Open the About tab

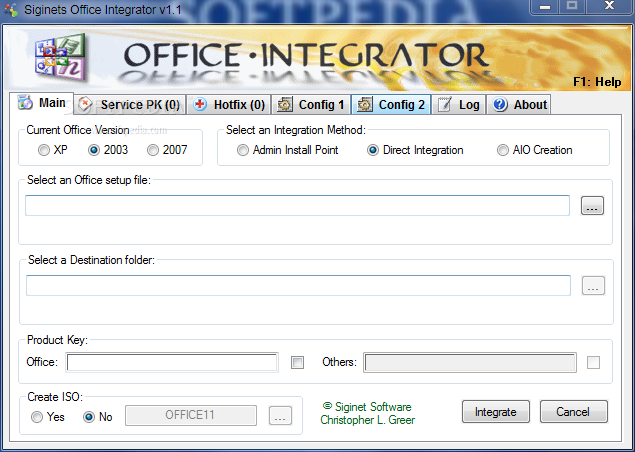(519, 104)
